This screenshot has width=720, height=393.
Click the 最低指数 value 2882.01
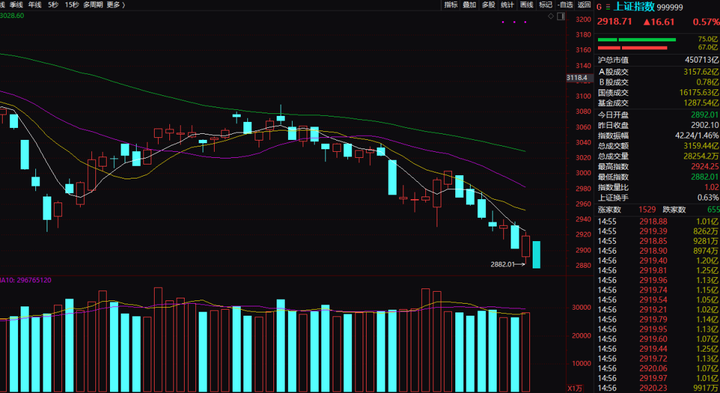(x=705, y=177)
